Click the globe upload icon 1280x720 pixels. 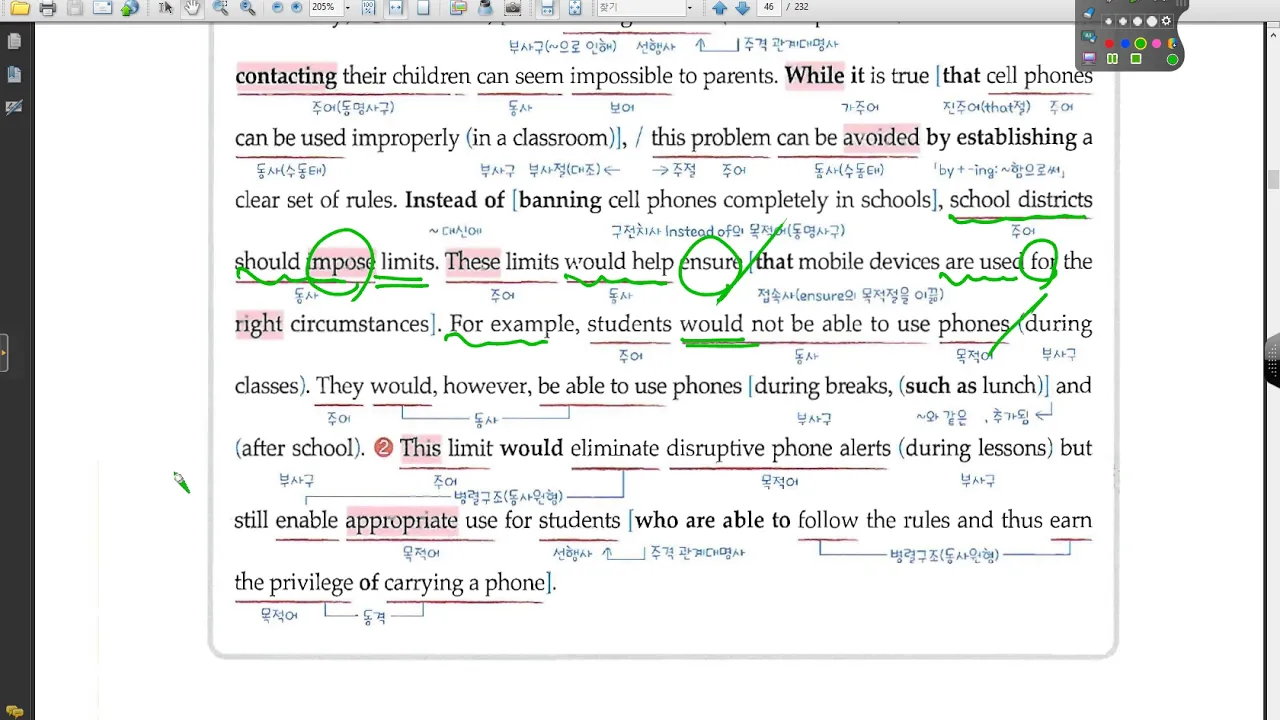pos(130,8)
